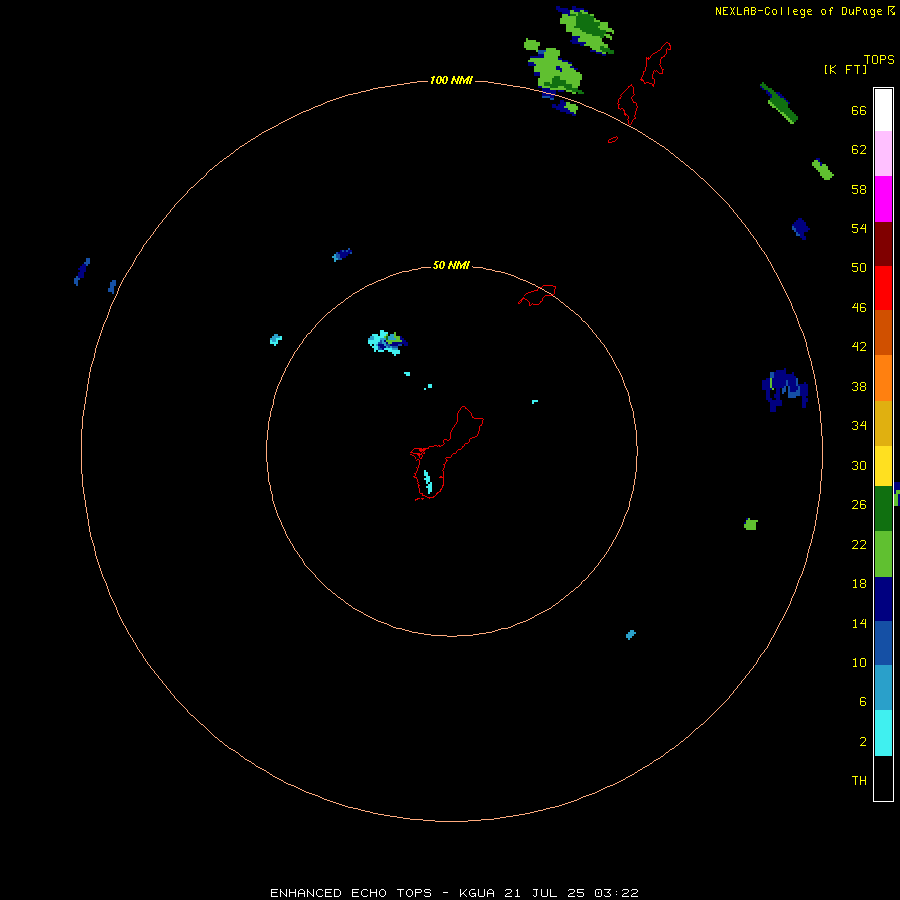Screen dimensions: 900x900
Task: Click the 50 legend value
Action: point(859,268)
